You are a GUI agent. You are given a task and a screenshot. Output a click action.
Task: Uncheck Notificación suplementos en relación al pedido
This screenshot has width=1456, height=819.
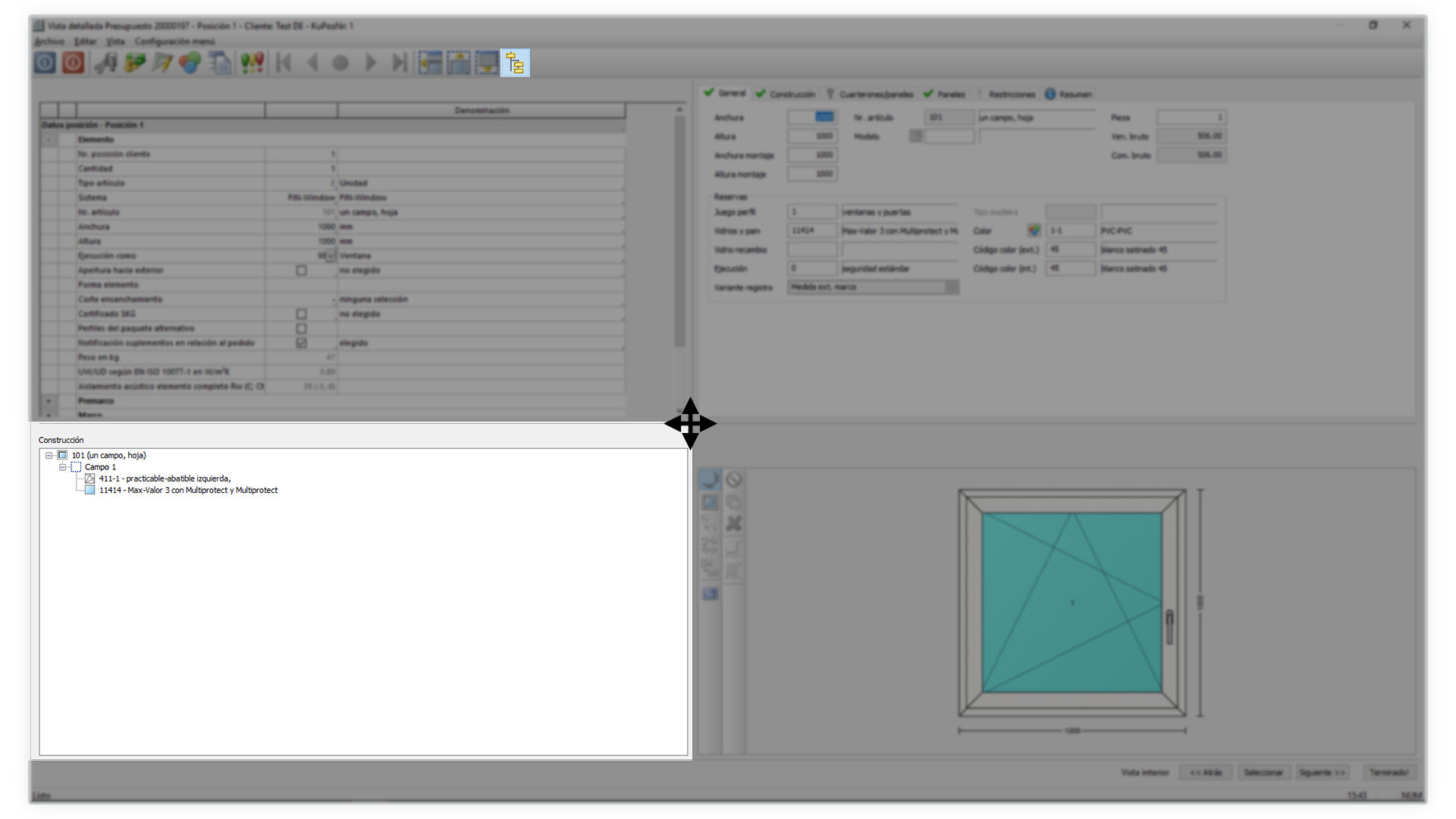(301, 343)
